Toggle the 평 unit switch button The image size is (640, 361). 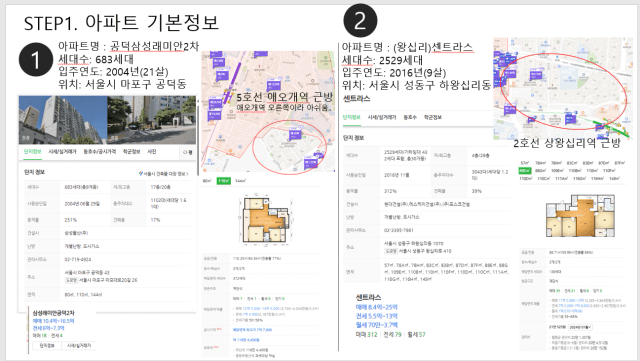(188, 152)
